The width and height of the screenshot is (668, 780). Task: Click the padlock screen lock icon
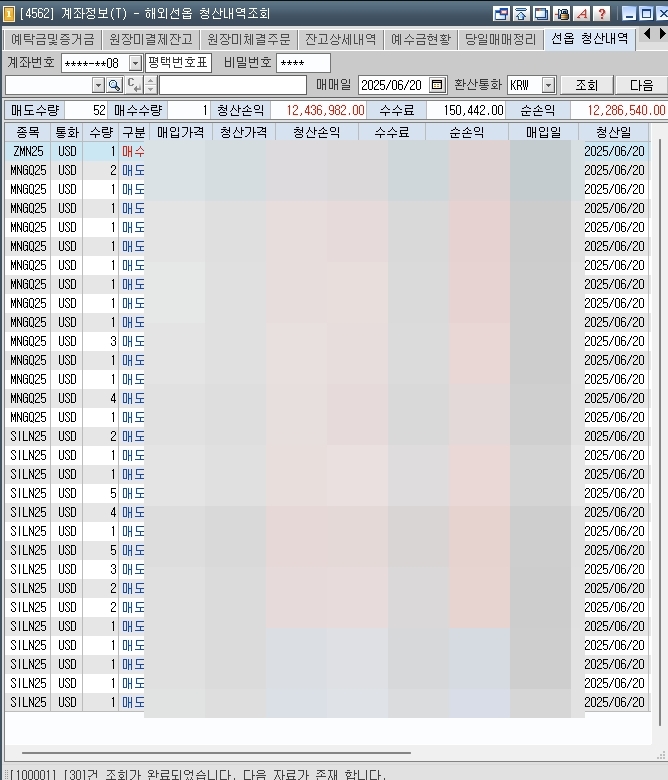click(x=562, y=13)
